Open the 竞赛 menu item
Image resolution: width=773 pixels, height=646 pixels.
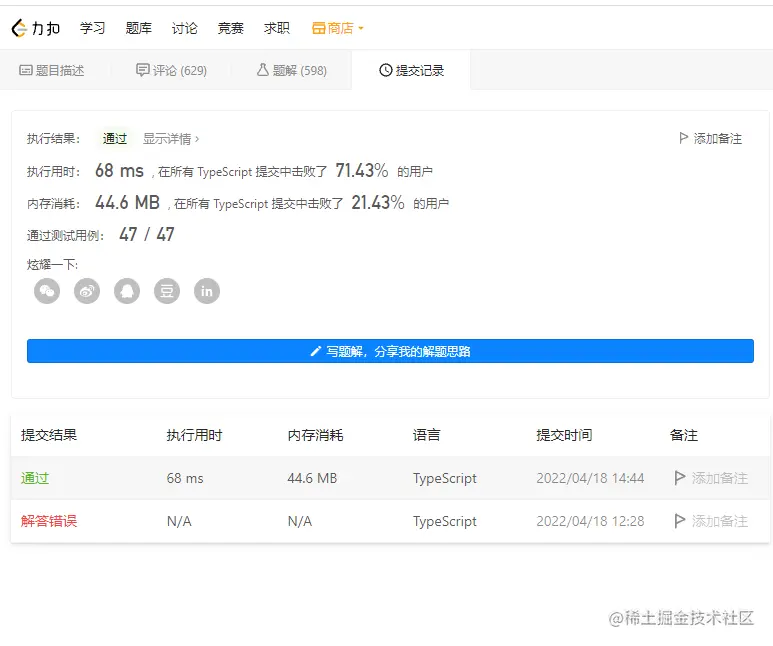click(x=231, y=28)
